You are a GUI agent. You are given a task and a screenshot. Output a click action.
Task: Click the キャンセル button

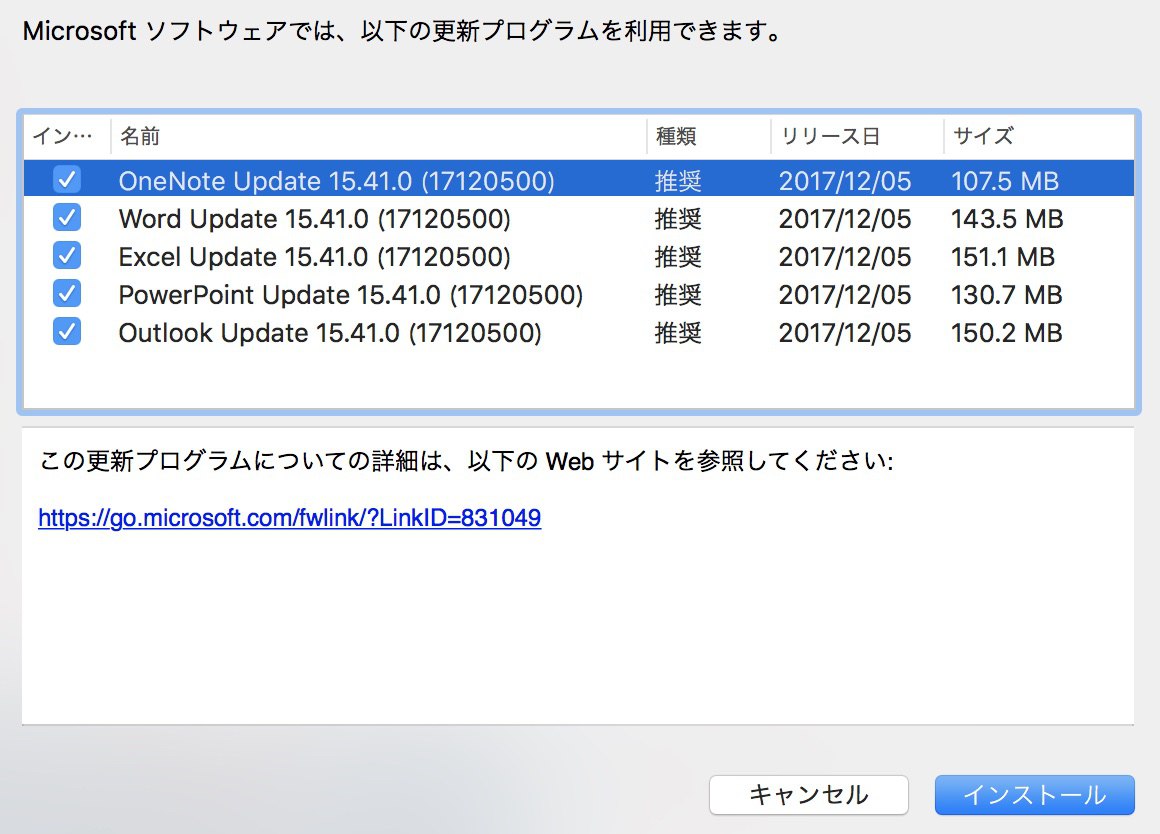pyautogui.click(x=809, y=795)
